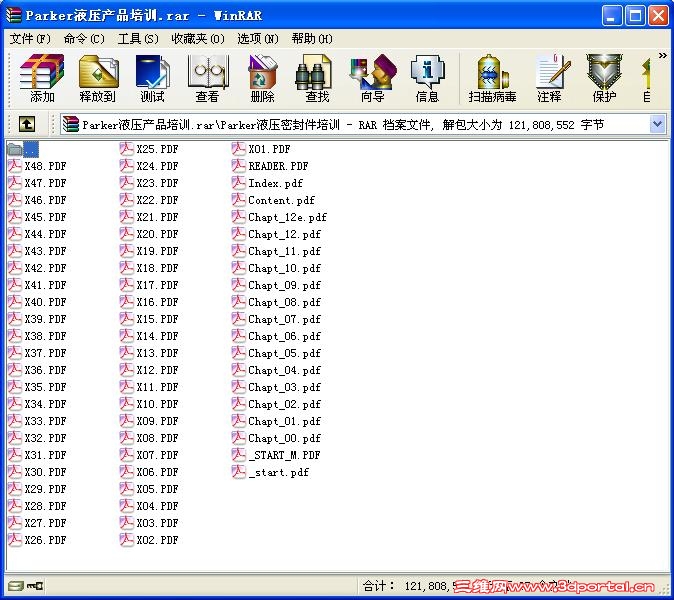
Task: Click the PDF icon of _start.pdf
Action: [239, 472]
